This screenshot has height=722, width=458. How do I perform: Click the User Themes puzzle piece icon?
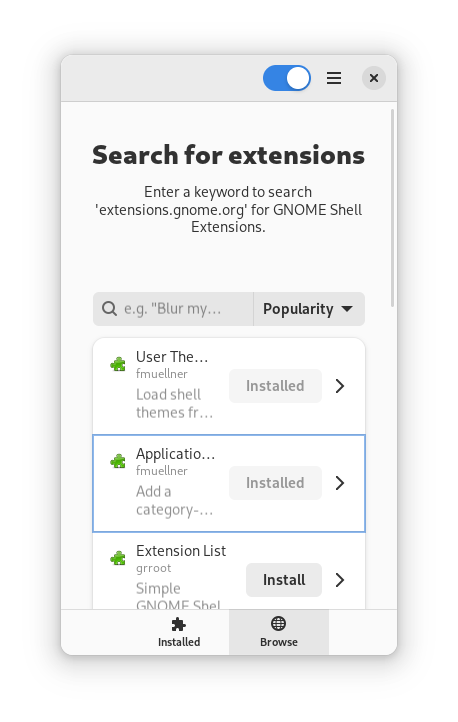point(118,364)
